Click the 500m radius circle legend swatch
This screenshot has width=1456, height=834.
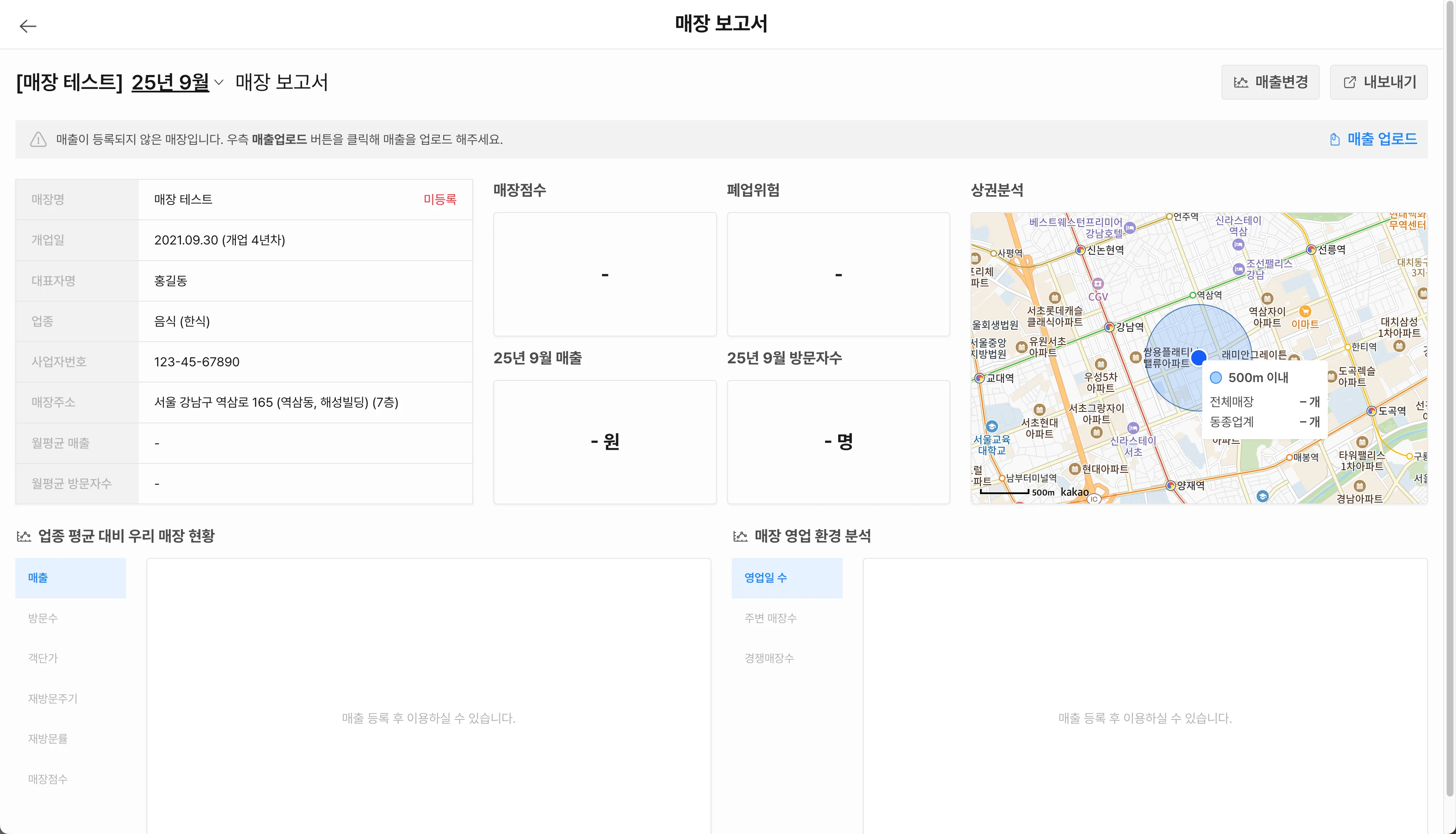(1216, 377)
